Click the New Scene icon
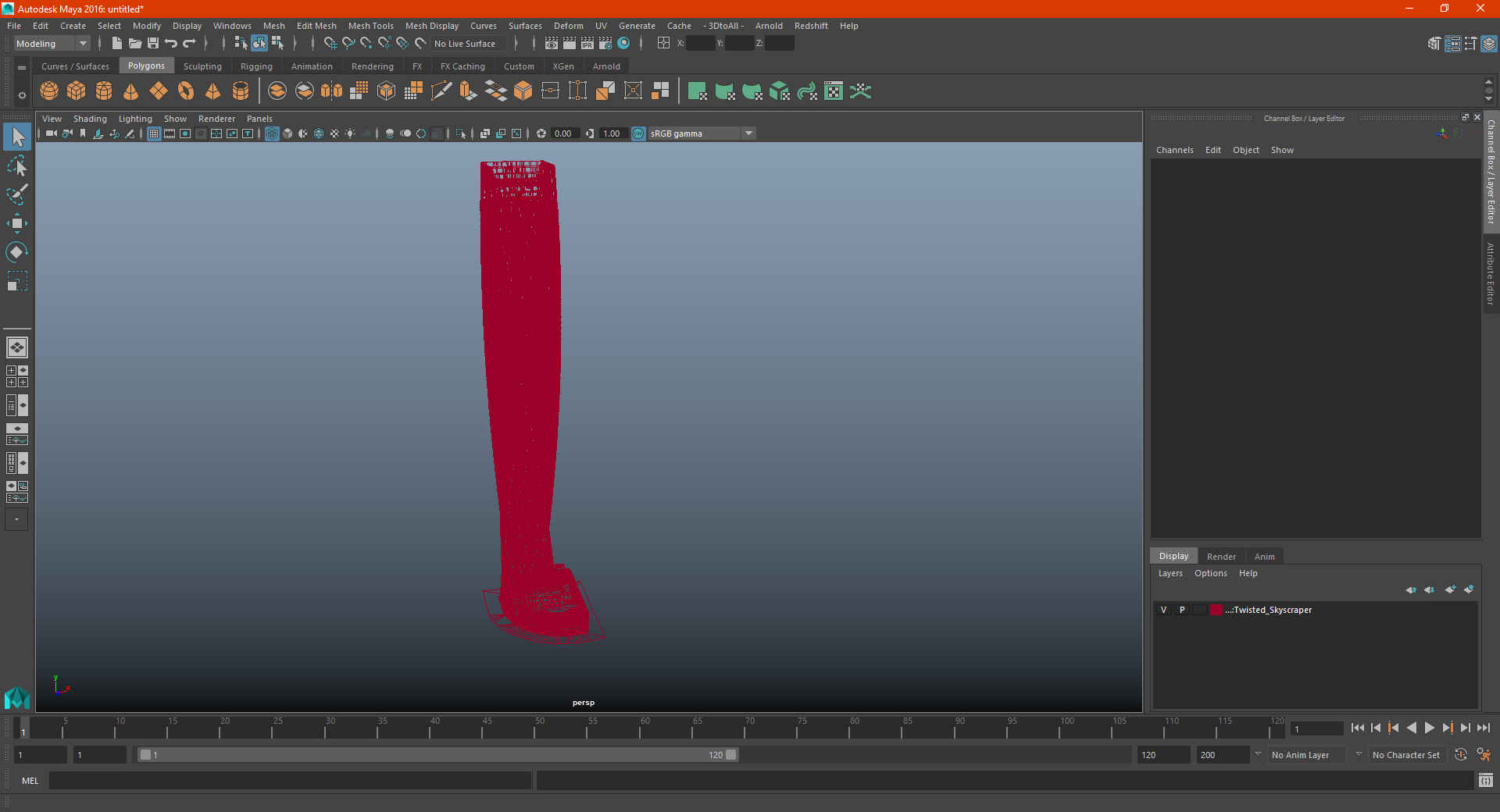Screen dimensions: 1500x812 pyautogui.click(x=116, y=44)
